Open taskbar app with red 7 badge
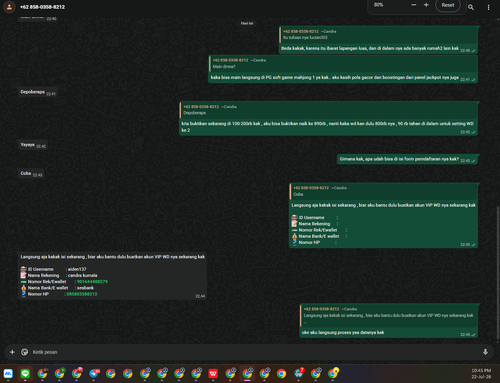Image resolution: width=500 pixels, height=383 pixels. (x=299, y=374)
